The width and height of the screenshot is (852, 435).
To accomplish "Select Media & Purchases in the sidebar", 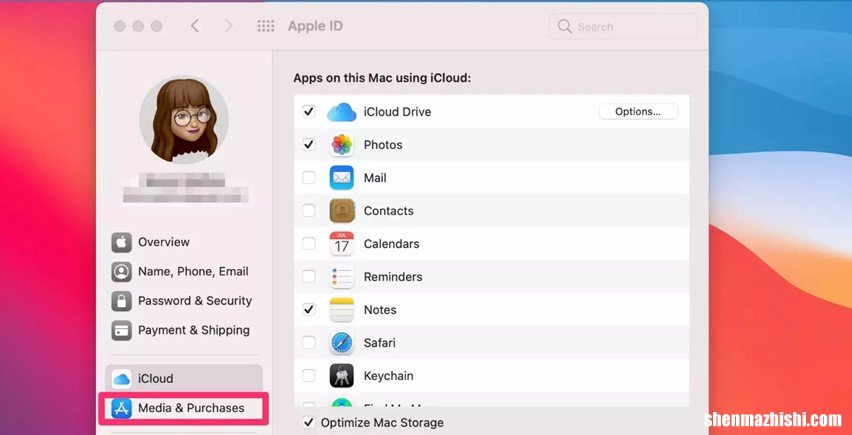I will tap(185, 408).
